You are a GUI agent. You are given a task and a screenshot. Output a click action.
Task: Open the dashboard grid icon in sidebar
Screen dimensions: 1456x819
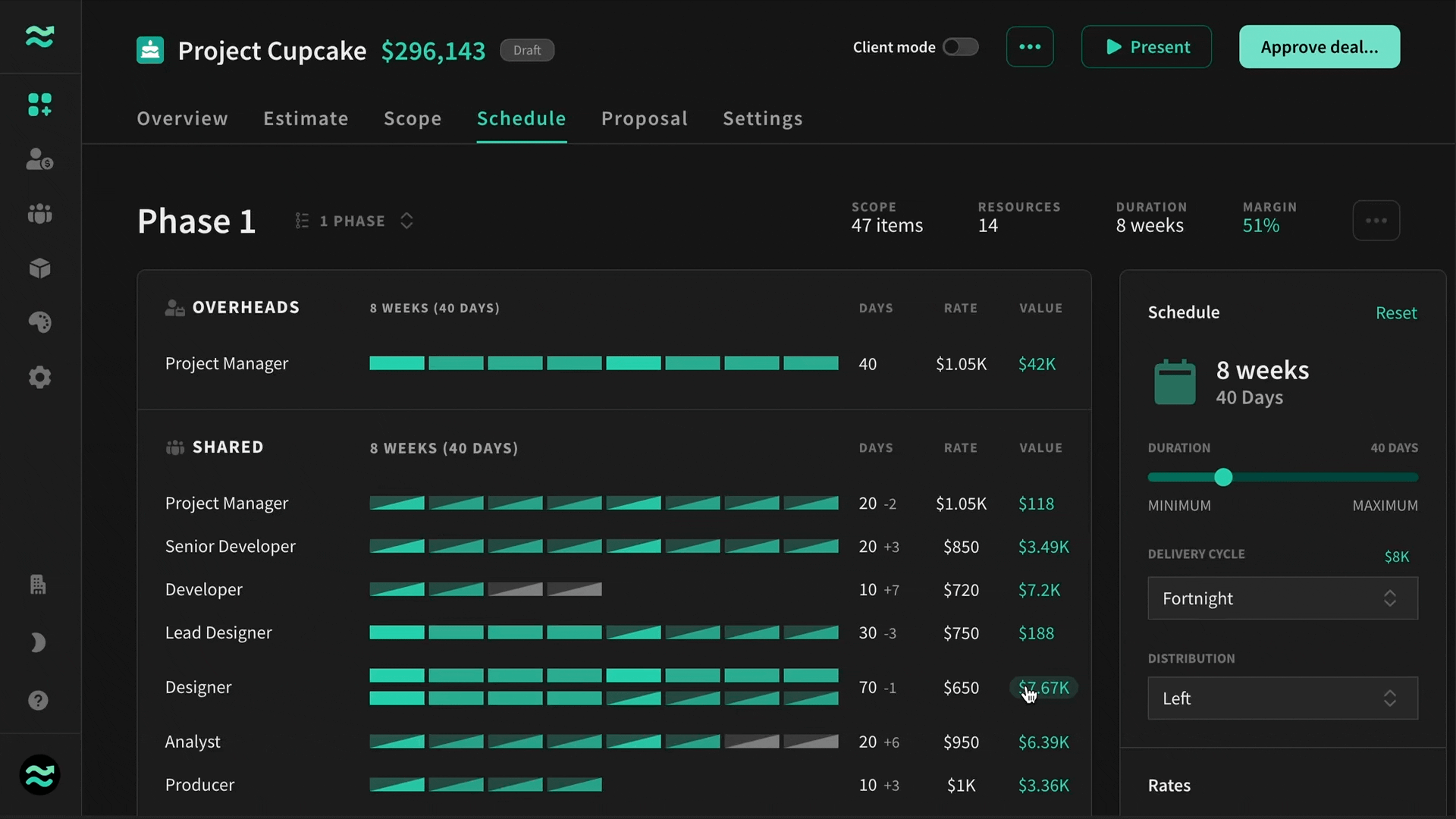coord(39,105)
